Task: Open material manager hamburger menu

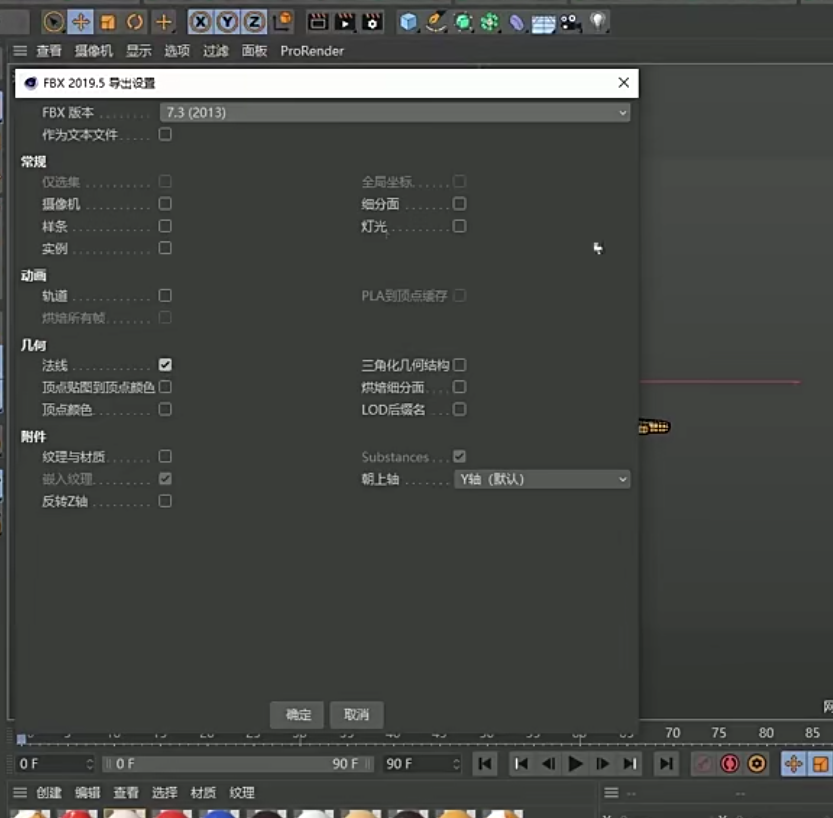Action: [20, 793]
